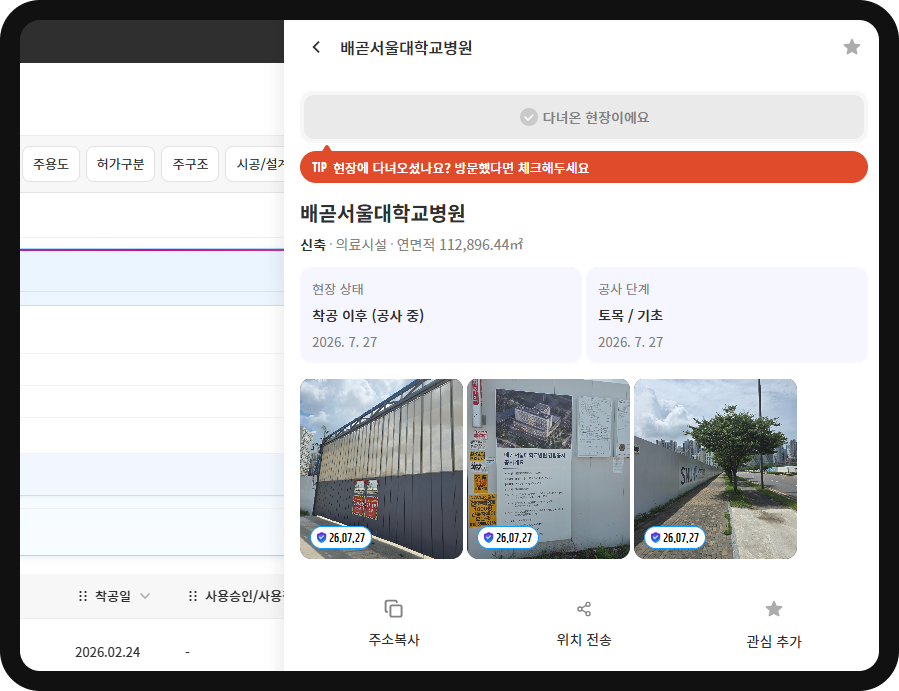The height and width of the screenshot is (691, 899).
Task: Click the large 배곧서울대학교병원 heading
Action: coord(382,213)
